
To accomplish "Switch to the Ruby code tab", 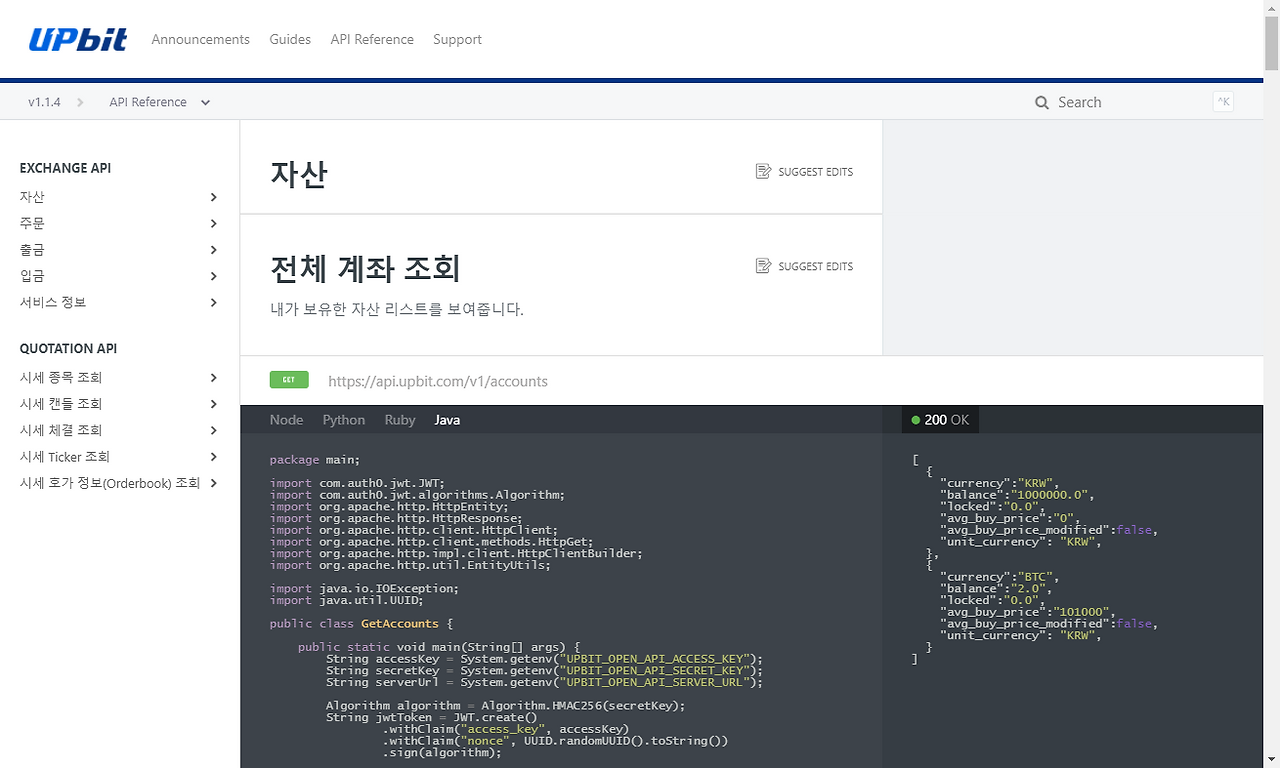I will pos(399,420).
